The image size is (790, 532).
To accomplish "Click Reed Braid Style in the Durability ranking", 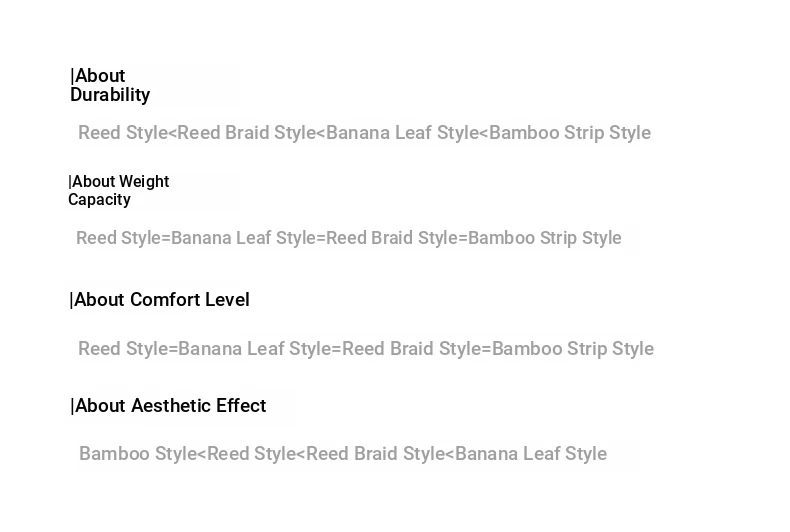I will 246,133.
